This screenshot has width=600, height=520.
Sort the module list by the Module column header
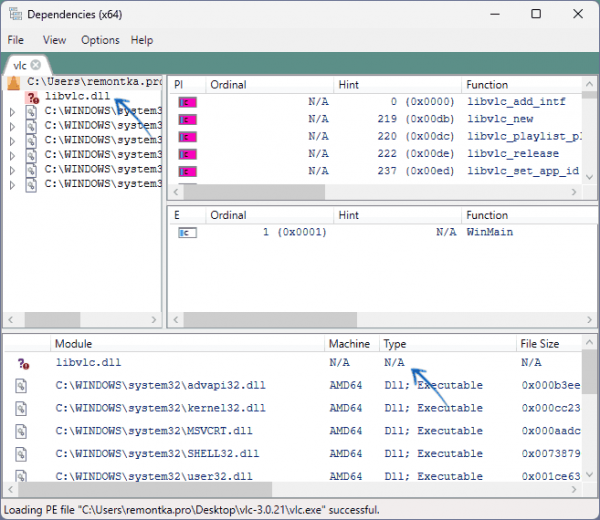pyautogui.click(x=188, y=344)
